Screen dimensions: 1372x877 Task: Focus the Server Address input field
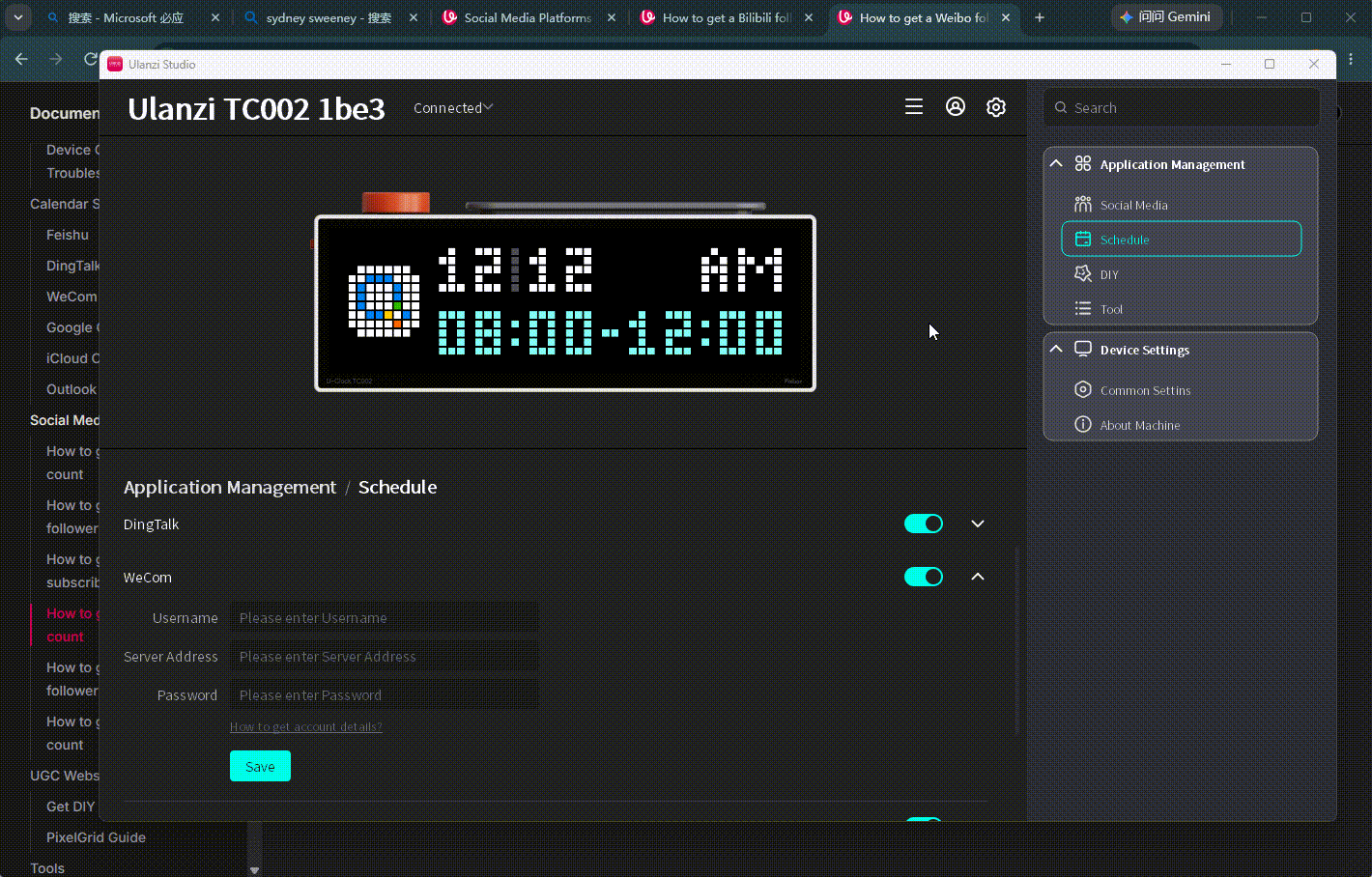pos(385,657)
